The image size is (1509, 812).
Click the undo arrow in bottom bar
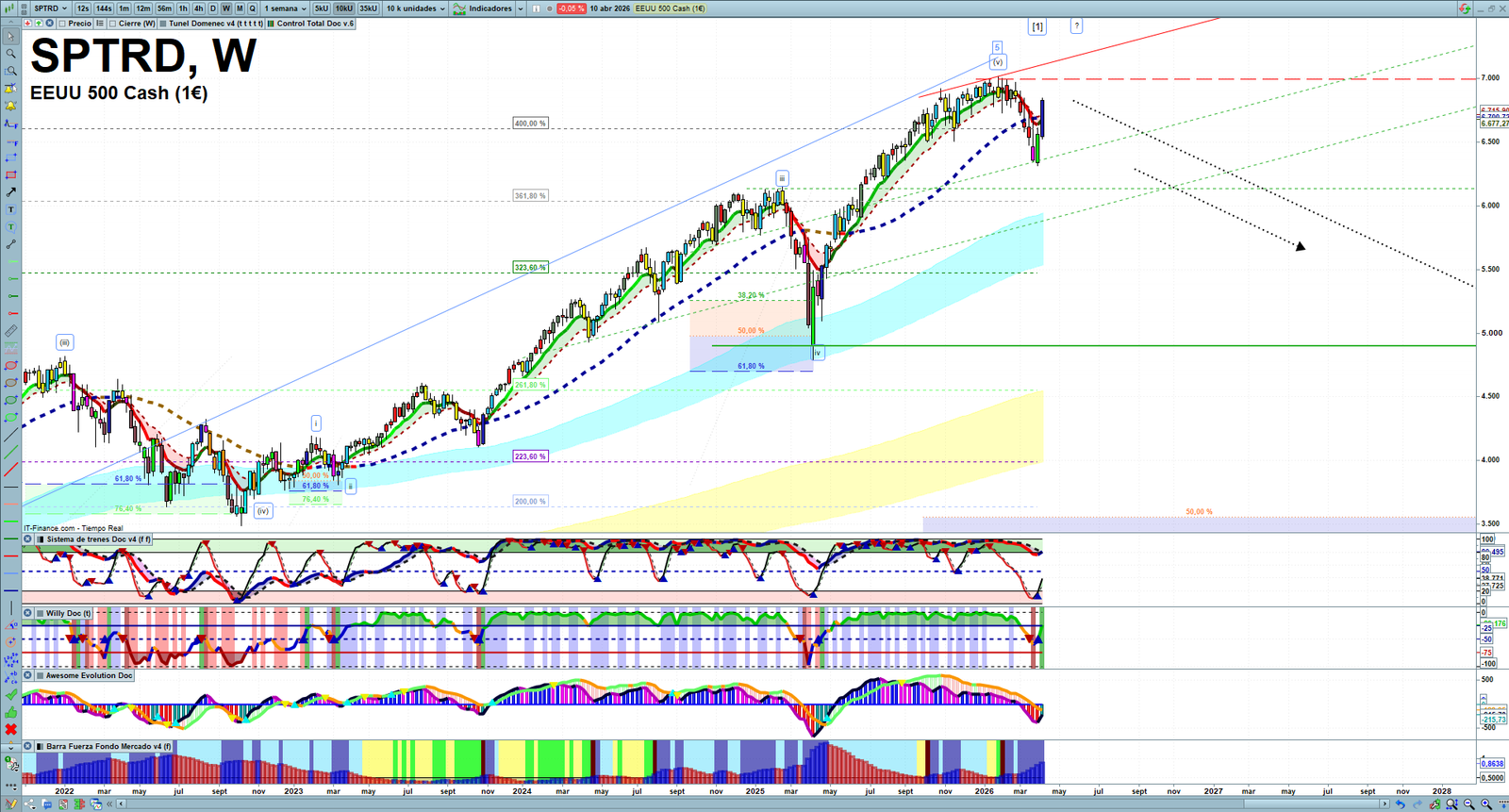1401,804
